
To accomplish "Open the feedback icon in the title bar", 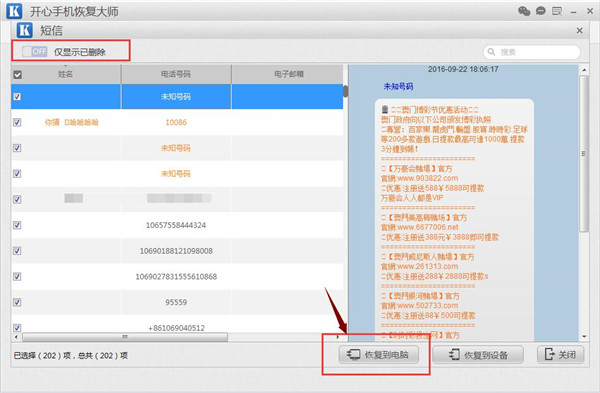I will click(557, 11).
